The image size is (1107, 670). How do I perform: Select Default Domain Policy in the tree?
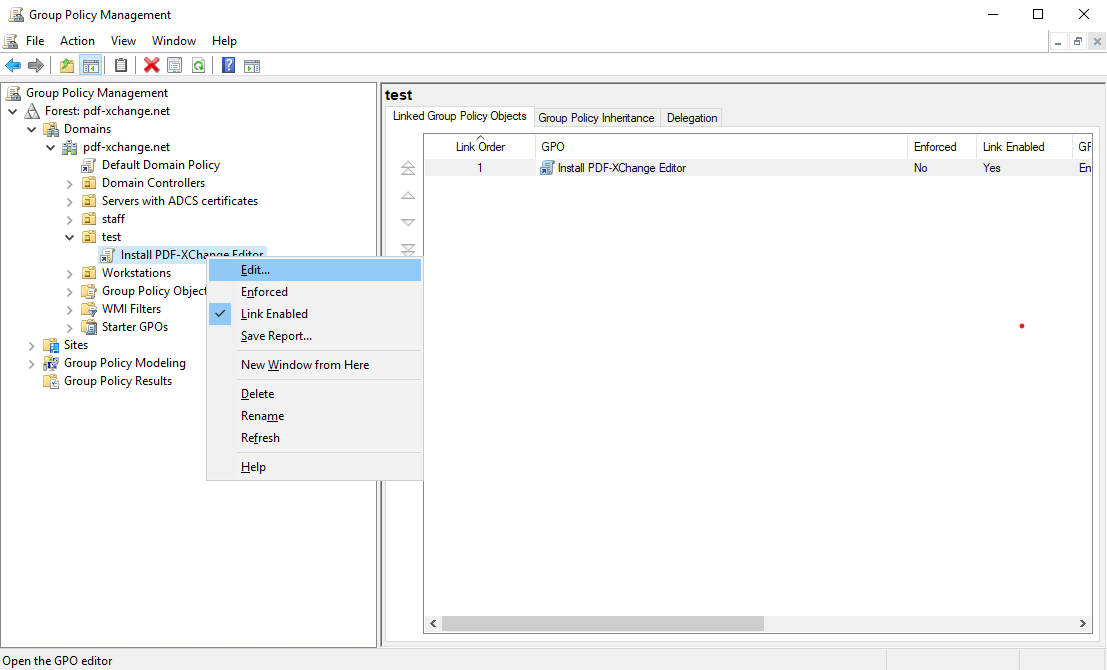coord(160,165)
